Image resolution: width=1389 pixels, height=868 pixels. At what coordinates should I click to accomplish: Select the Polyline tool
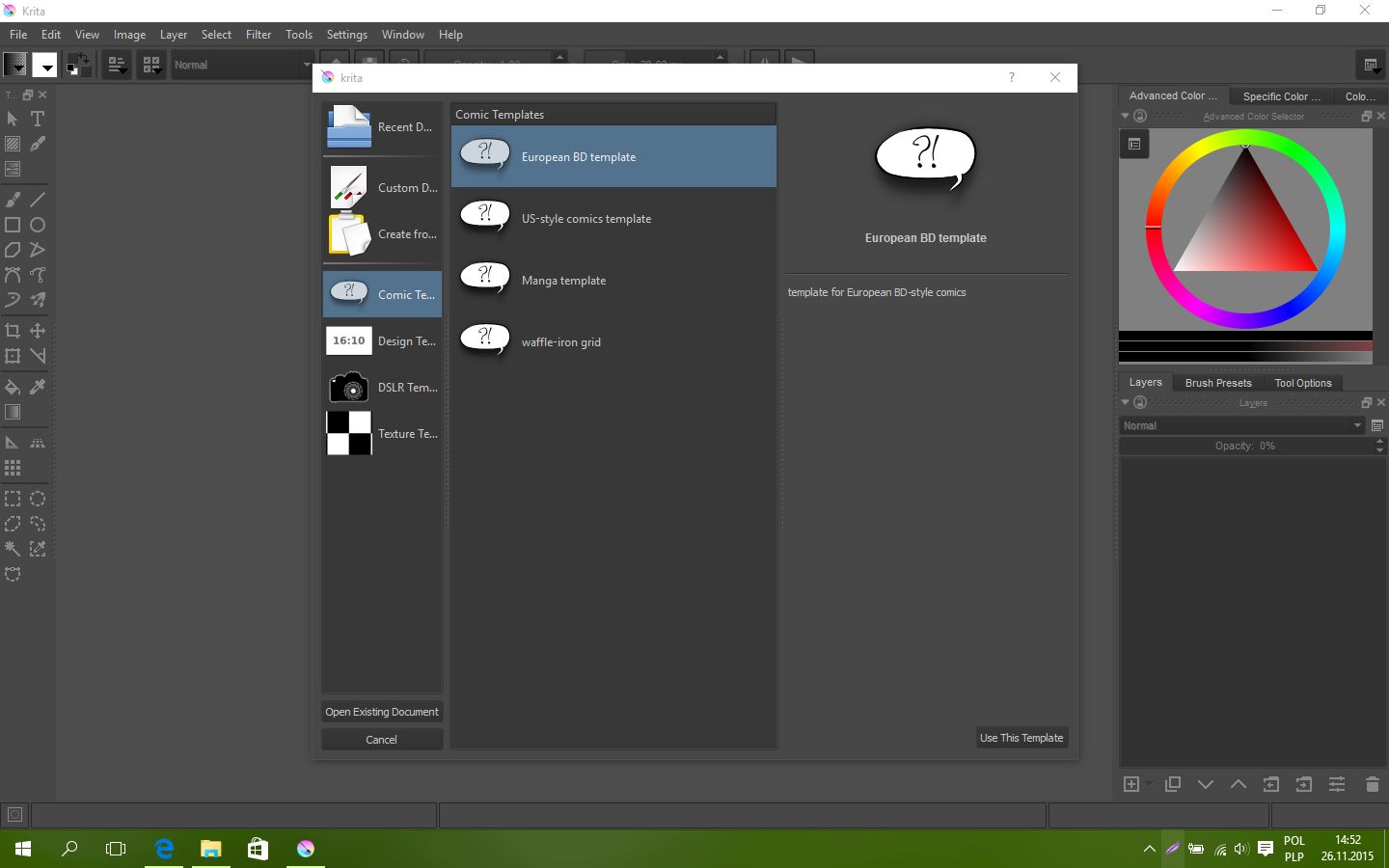38,250
